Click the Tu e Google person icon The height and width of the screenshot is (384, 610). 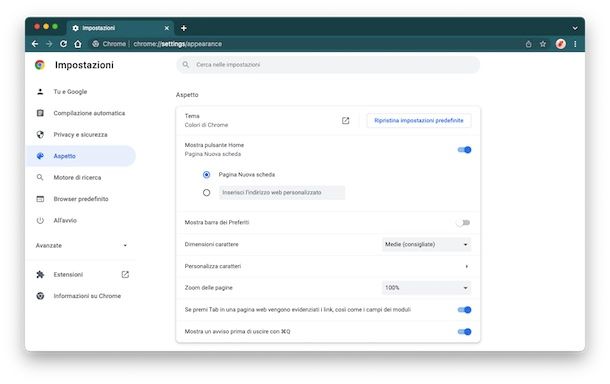pyautogui.click(x=40, y=92)
